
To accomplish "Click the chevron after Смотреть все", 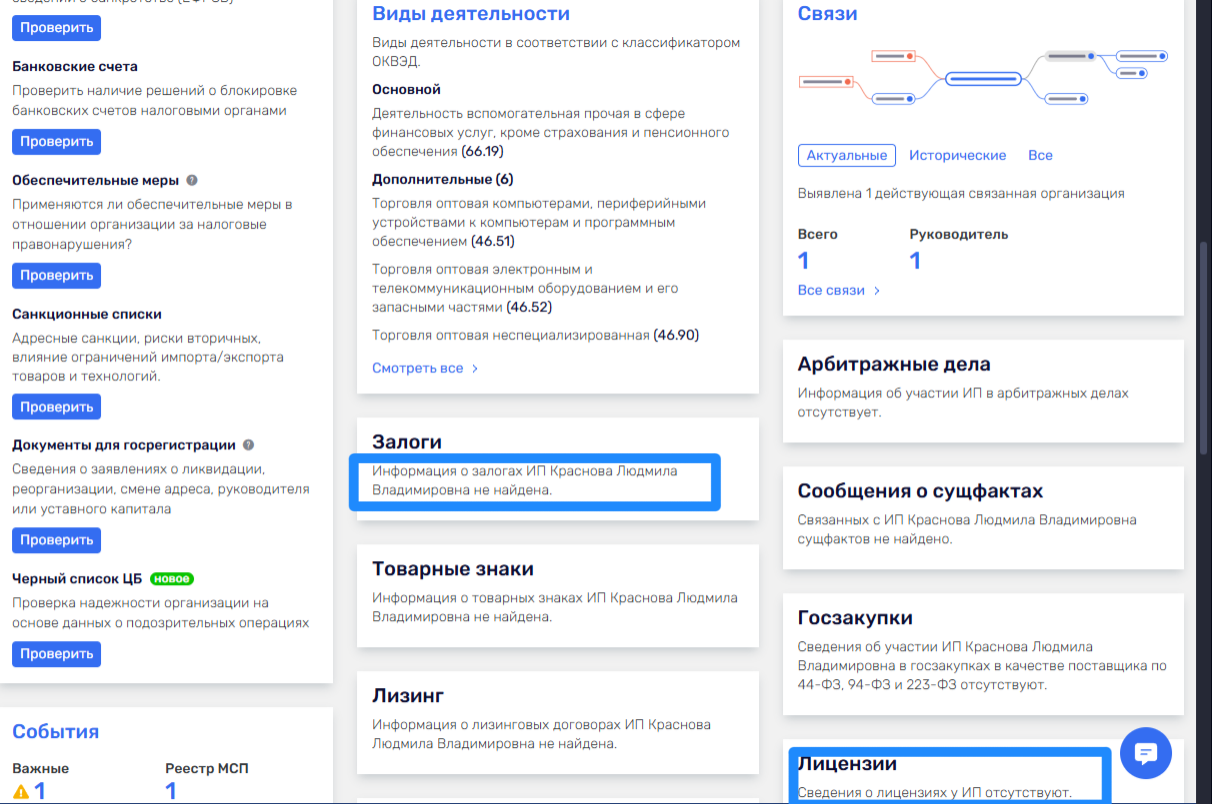I will [x=475, y=368].
